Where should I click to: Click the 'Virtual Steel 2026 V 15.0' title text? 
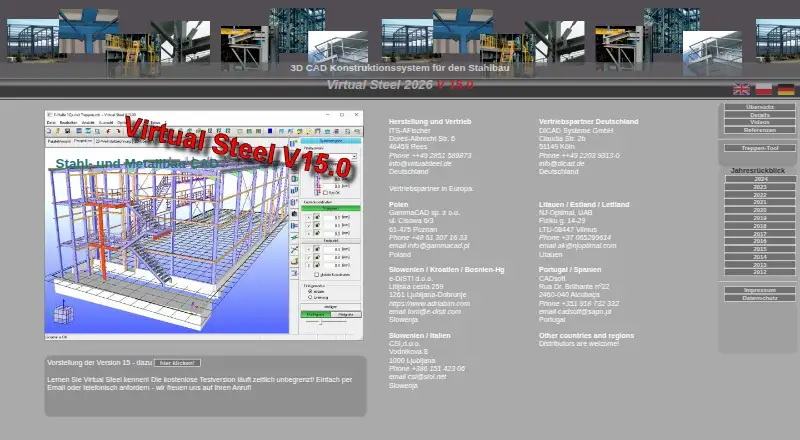click(x=400, y=85)
